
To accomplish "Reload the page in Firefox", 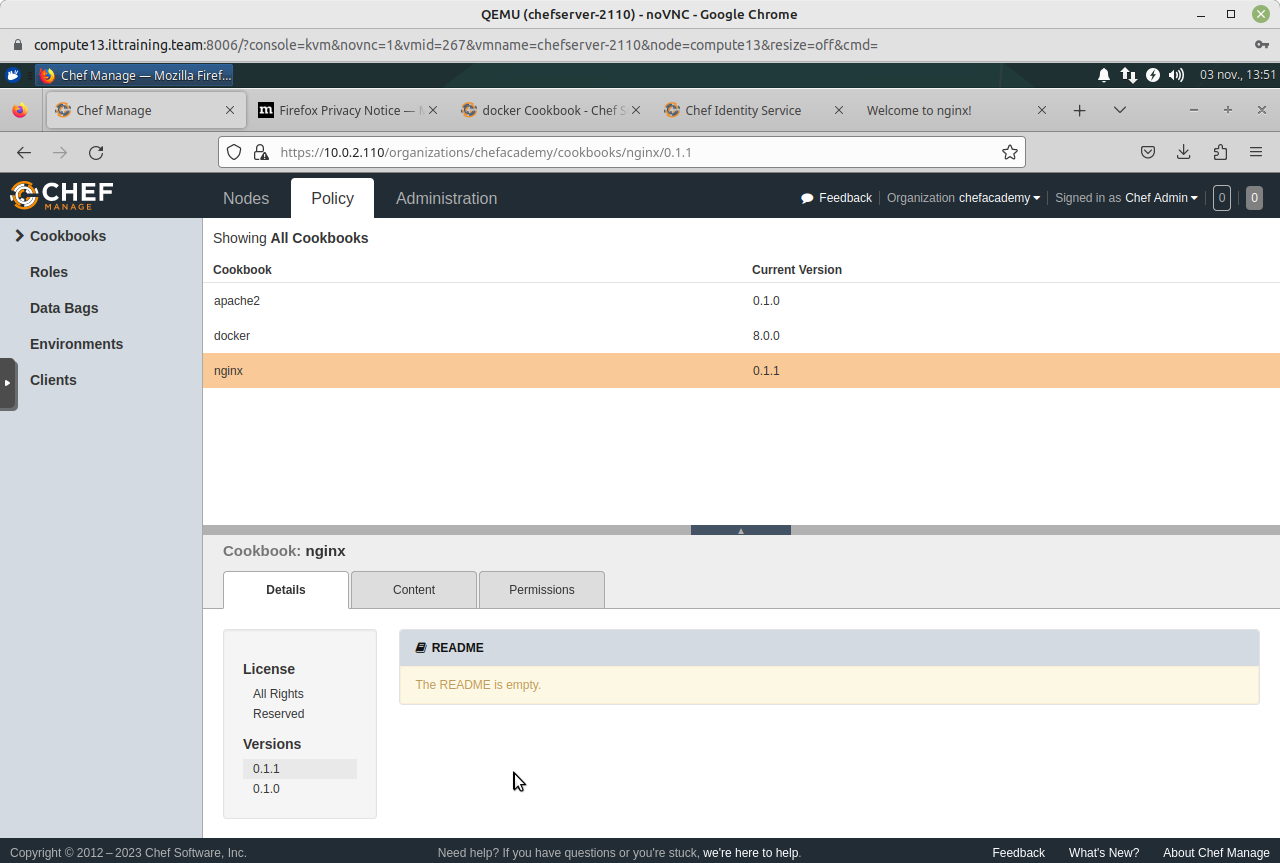I will [x=96, y=152].
